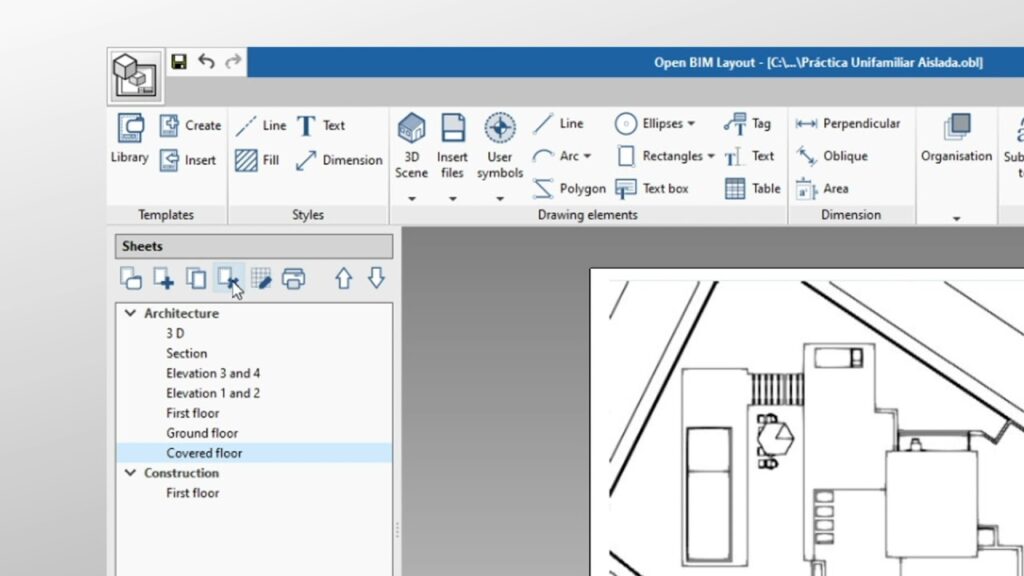1024x576 pixels.
Task: Click the User symbols compass icon
Action: pyautogui.click(x=499, y=129)
